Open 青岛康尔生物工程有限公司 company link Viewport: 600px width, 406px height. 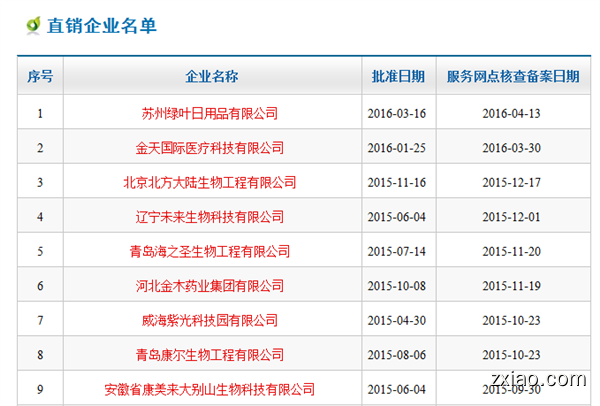tap(210, 355)
